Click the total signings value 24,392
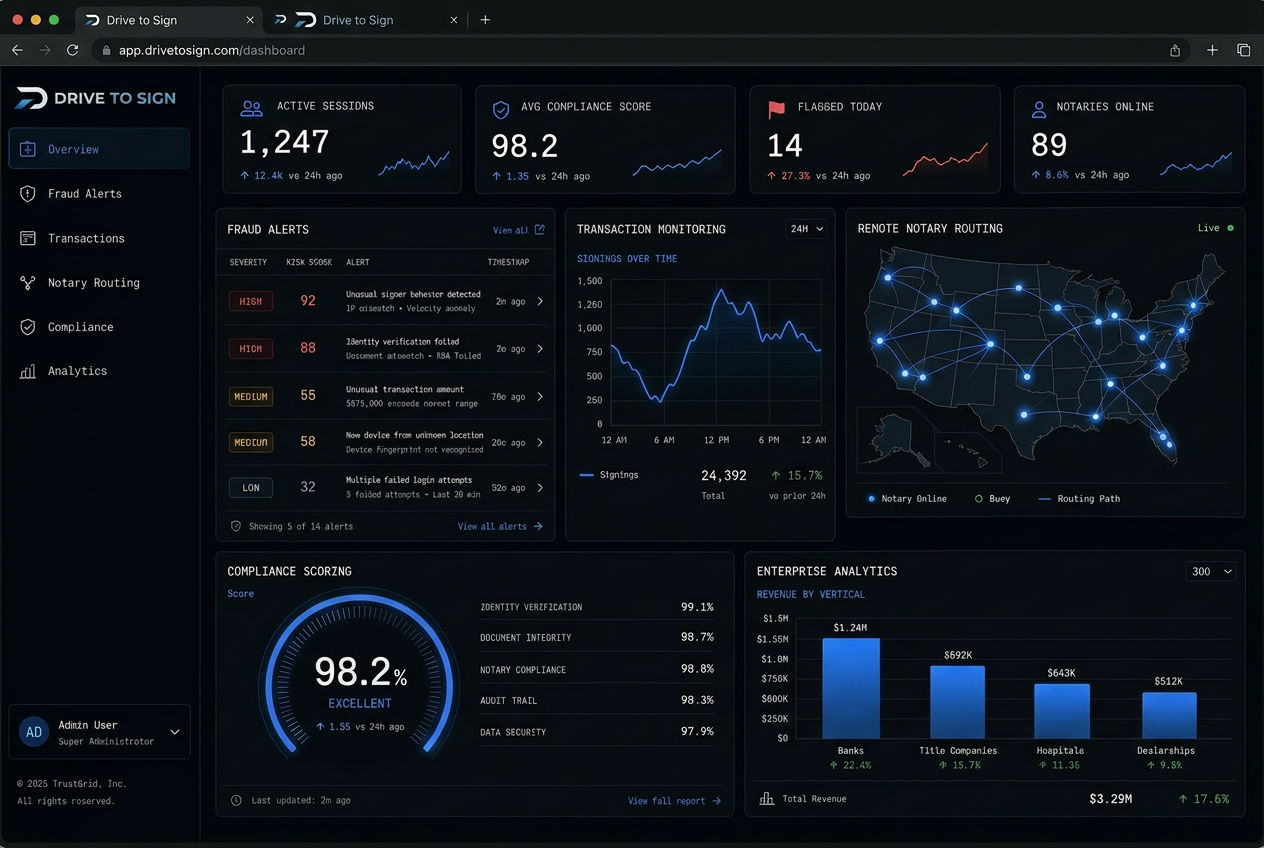 point(724,476)
